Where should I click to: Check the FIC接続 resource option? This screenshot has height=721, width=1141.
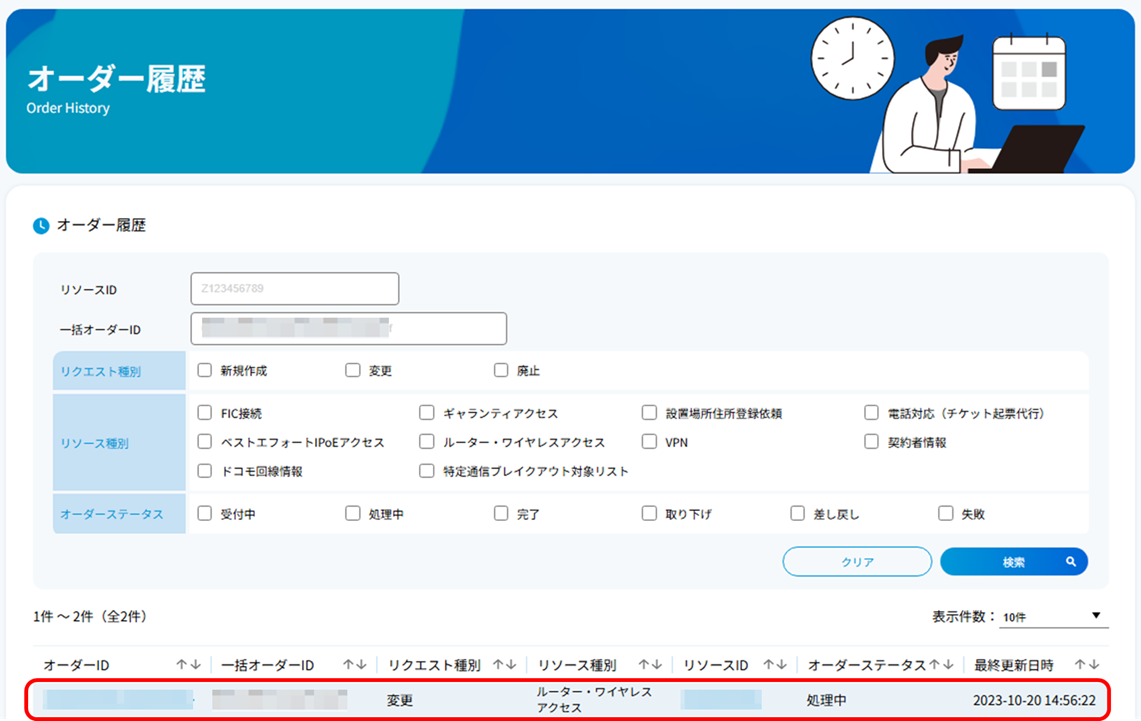click(203, 412)
